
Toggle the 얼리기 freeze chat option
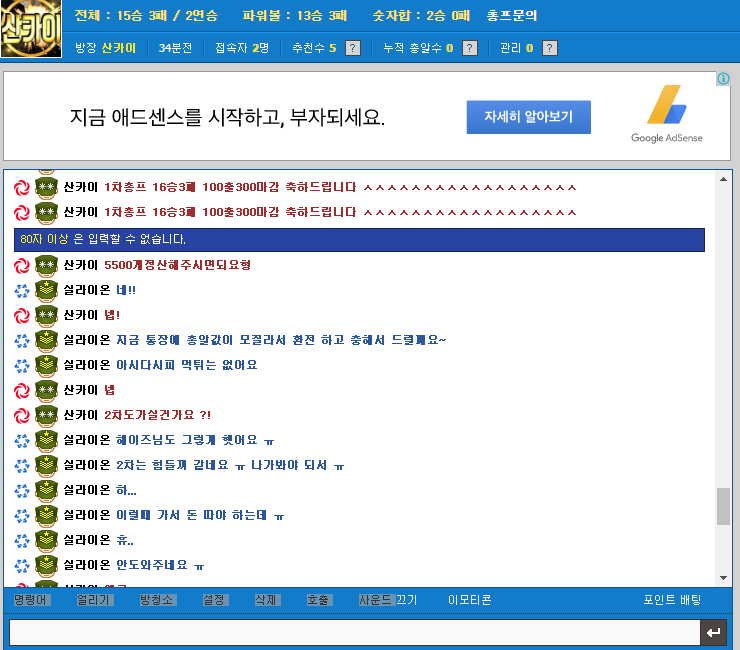tap(94, 600)
